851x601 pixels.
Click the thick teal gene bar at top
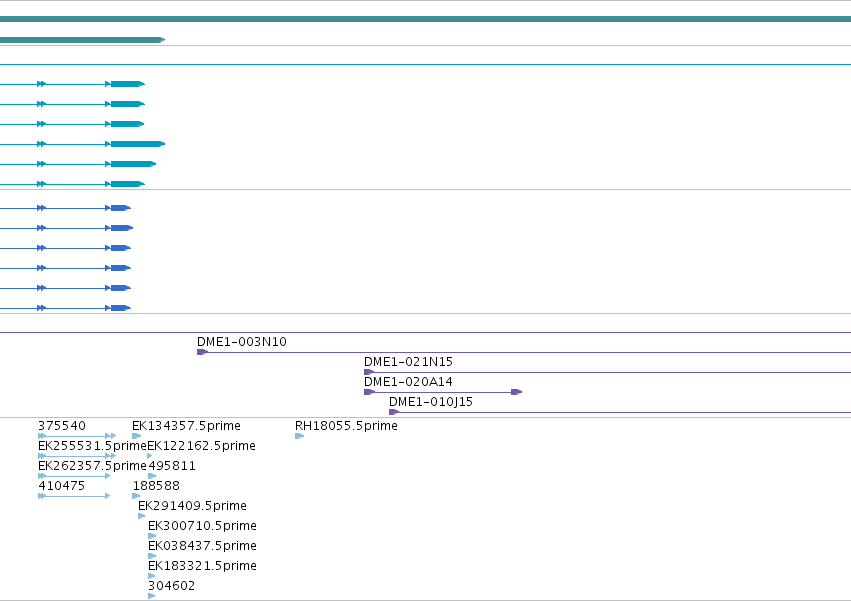(426, 19)
